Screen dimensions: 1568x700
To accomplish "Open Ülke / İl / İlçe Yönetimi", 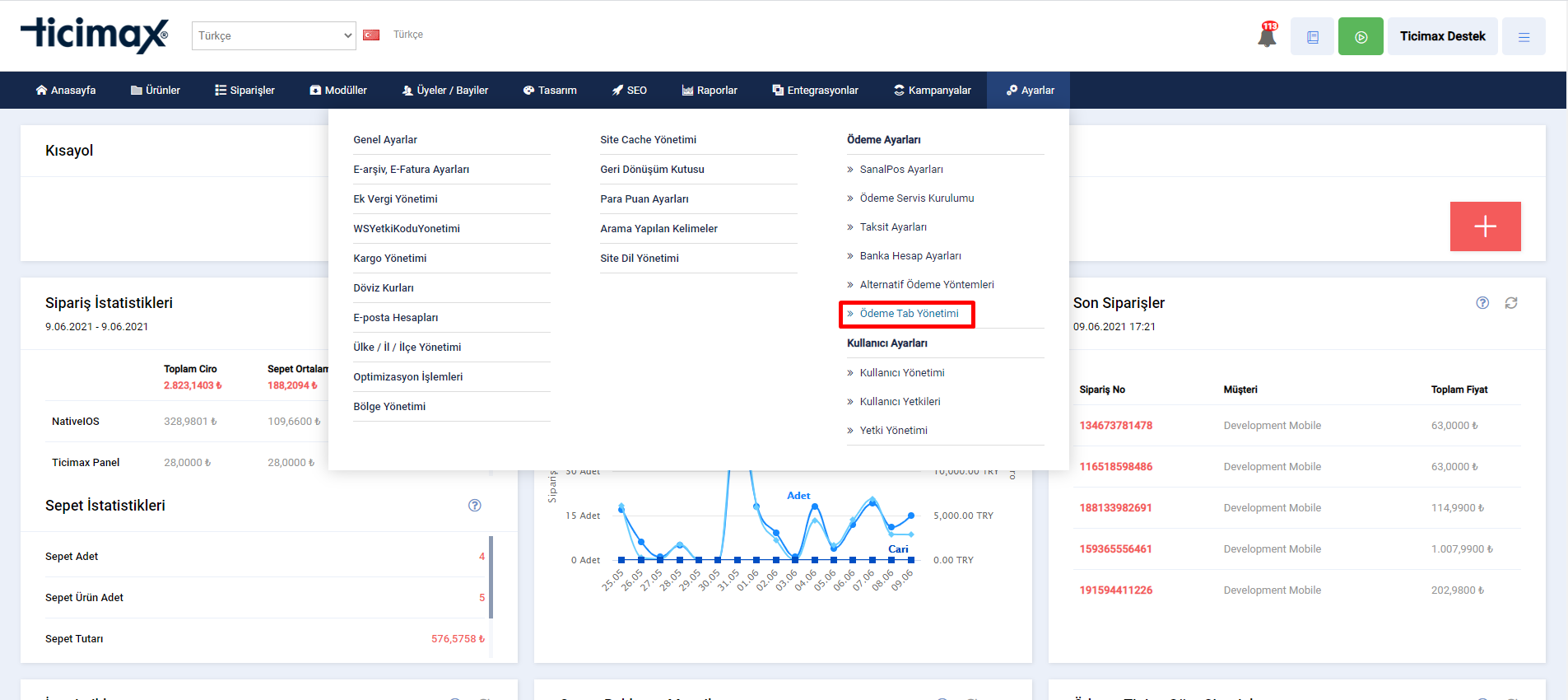I will click(x=407, y=348).
